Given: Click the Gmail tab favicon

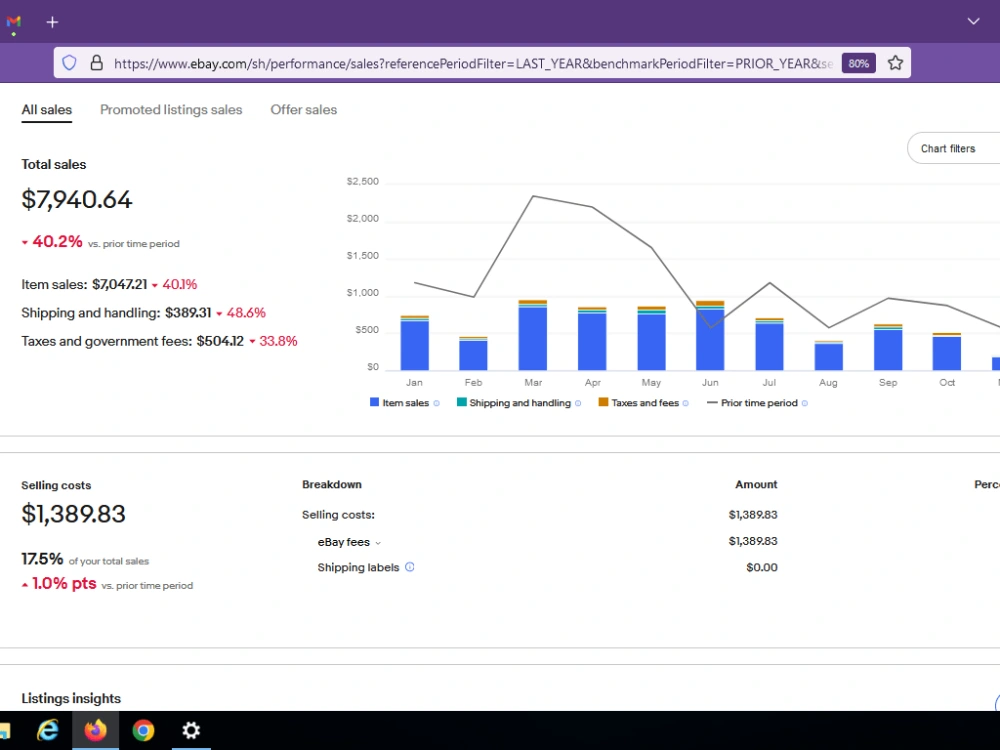Looking at the screenshot, I should click(13, 22).
